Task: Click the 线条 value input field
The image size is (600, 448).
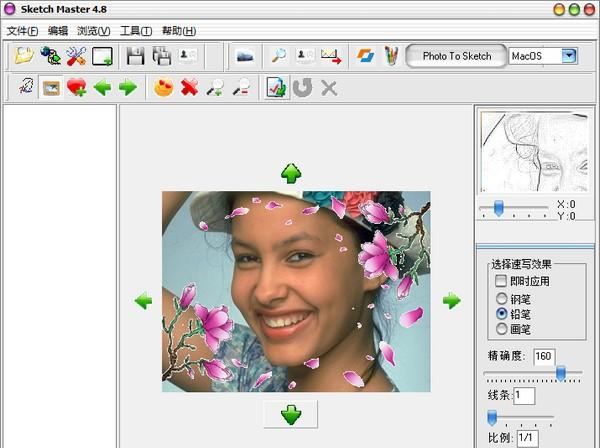Action: coord(524,396)
